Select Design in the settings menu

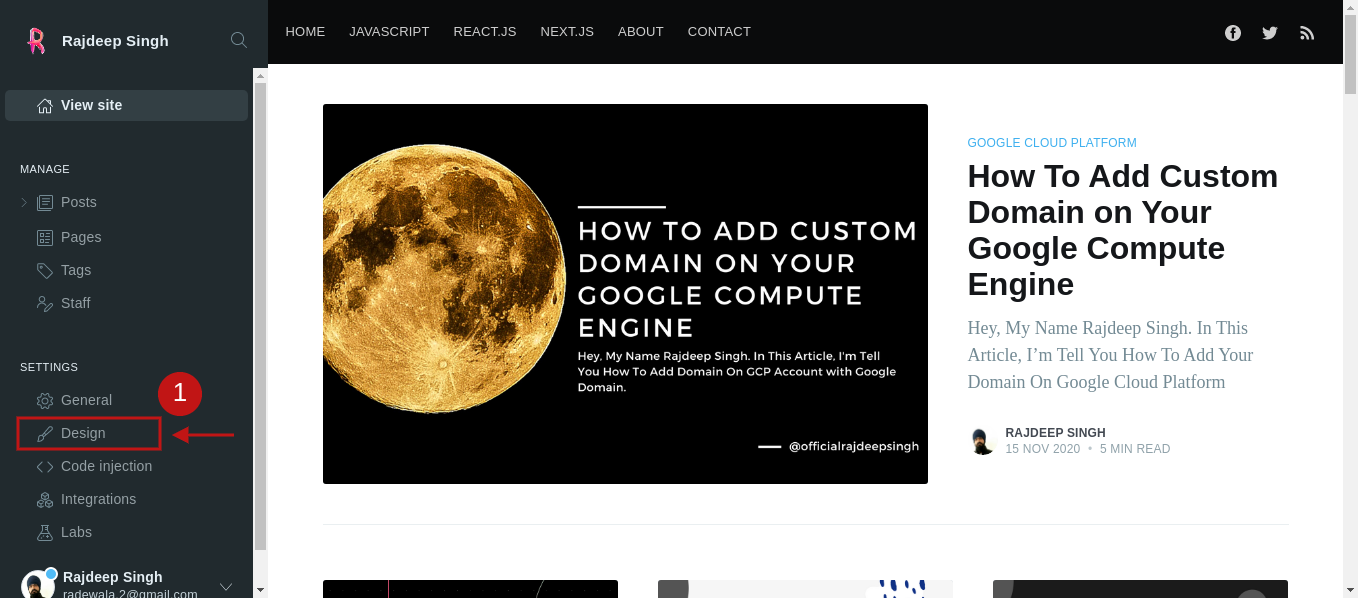[83, 433]
